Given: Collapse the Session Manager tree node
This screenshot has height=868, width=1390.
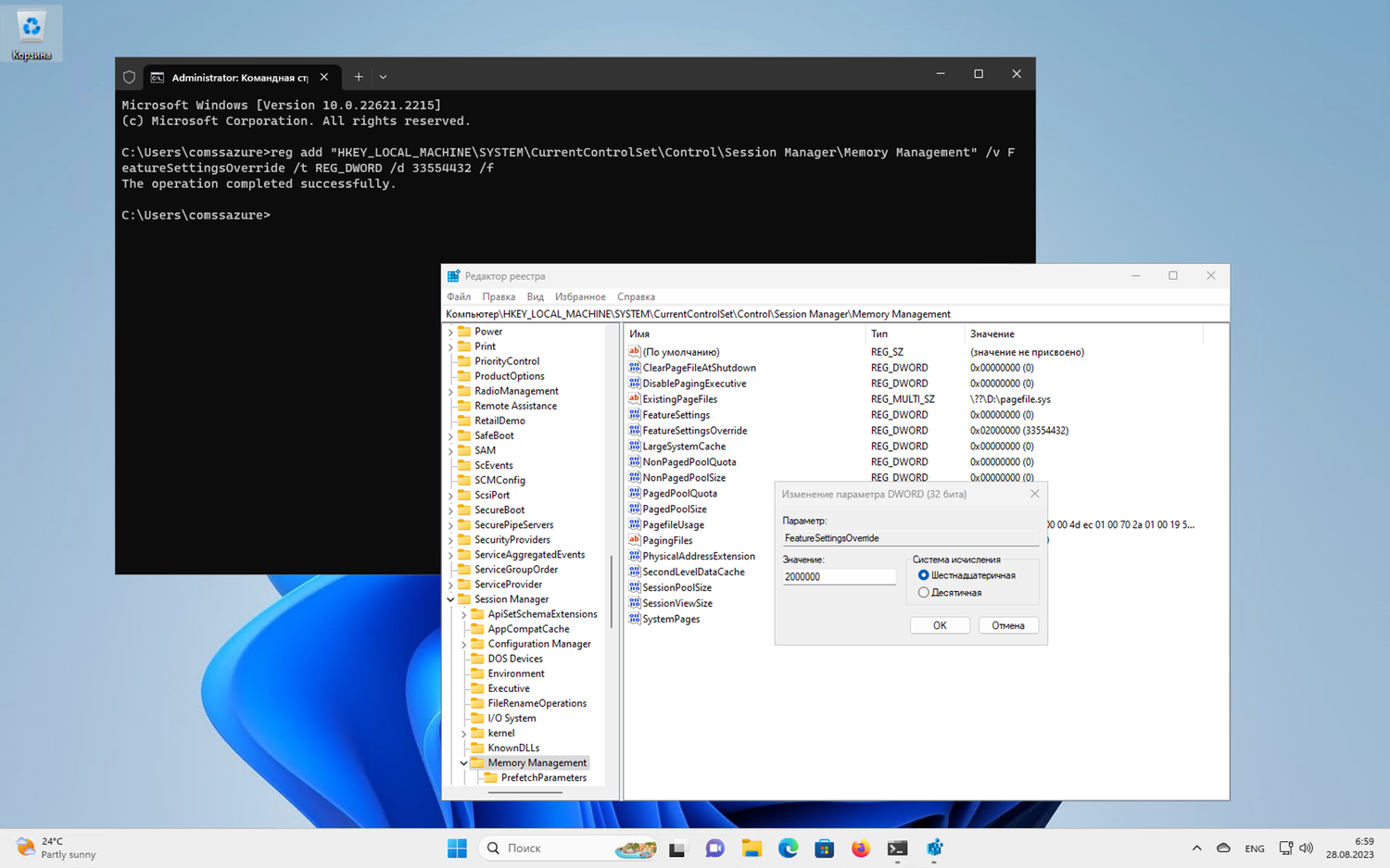Looking at the screenshot, I should [451, 599].
